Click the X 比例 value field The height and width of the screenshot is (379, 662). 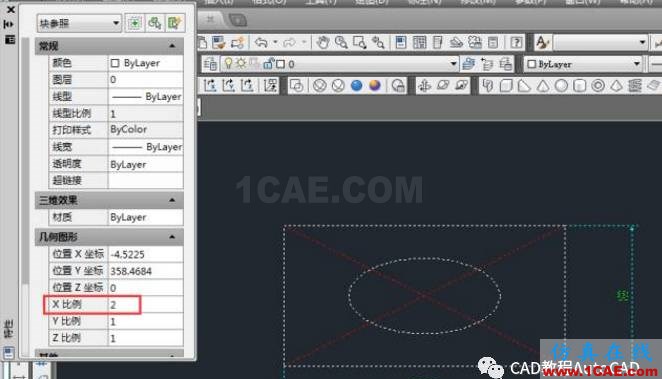point(146,304)
